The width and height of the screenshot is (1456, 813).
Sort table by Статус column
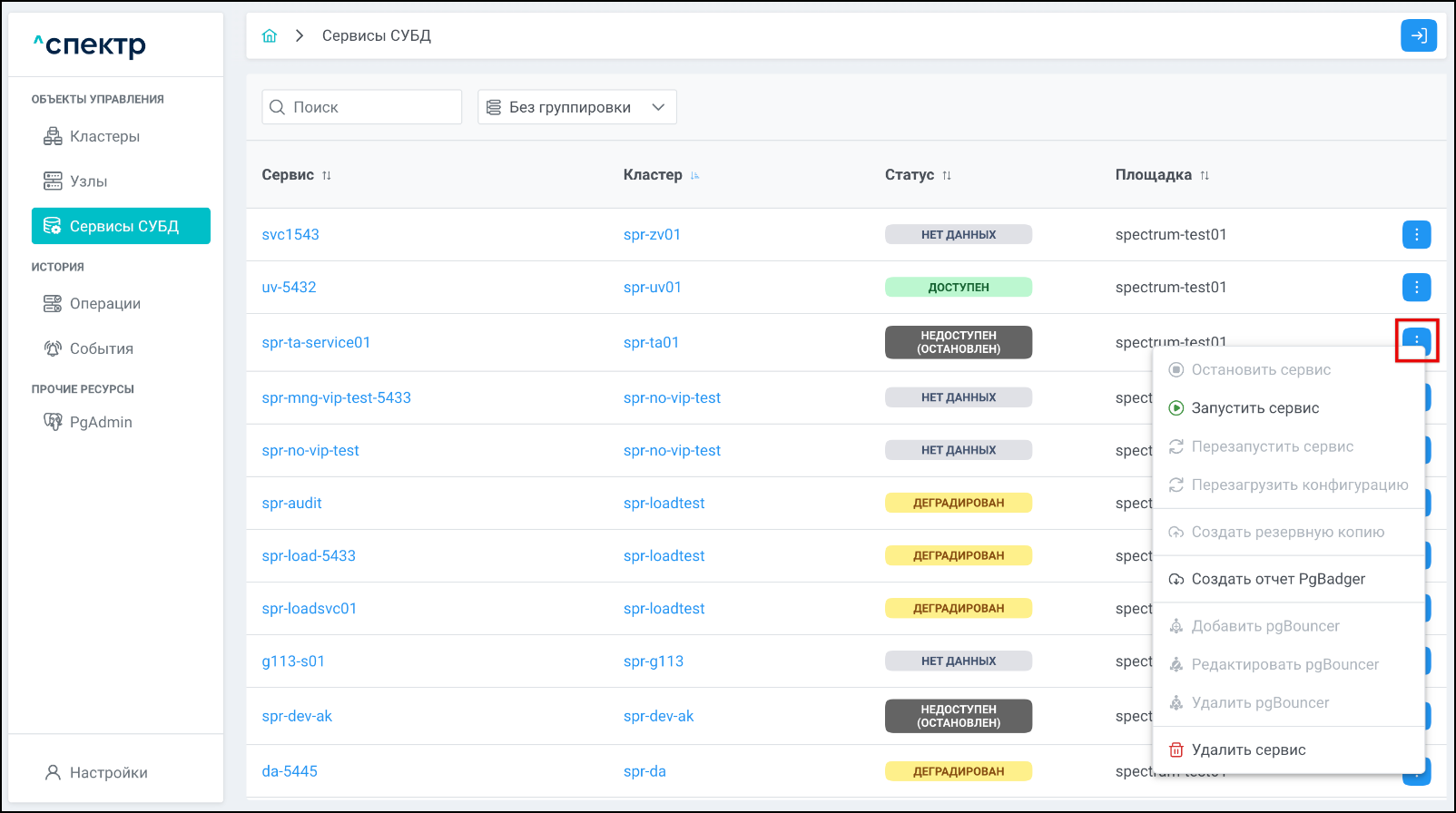pyautogui.click(x=946, y=175)
